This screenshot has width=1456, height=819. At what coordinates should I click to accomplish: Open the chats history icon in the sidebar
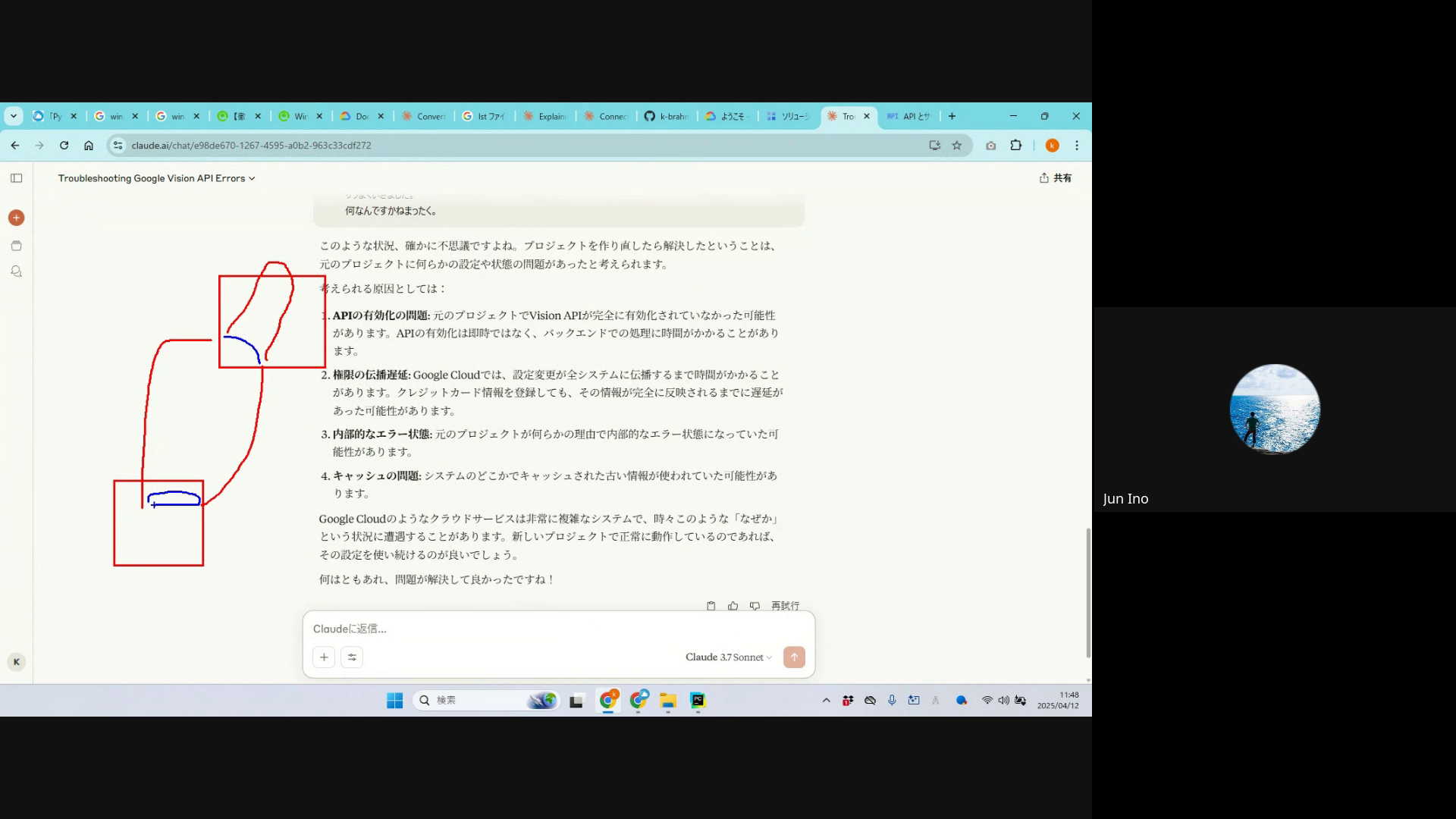point(16,271)
